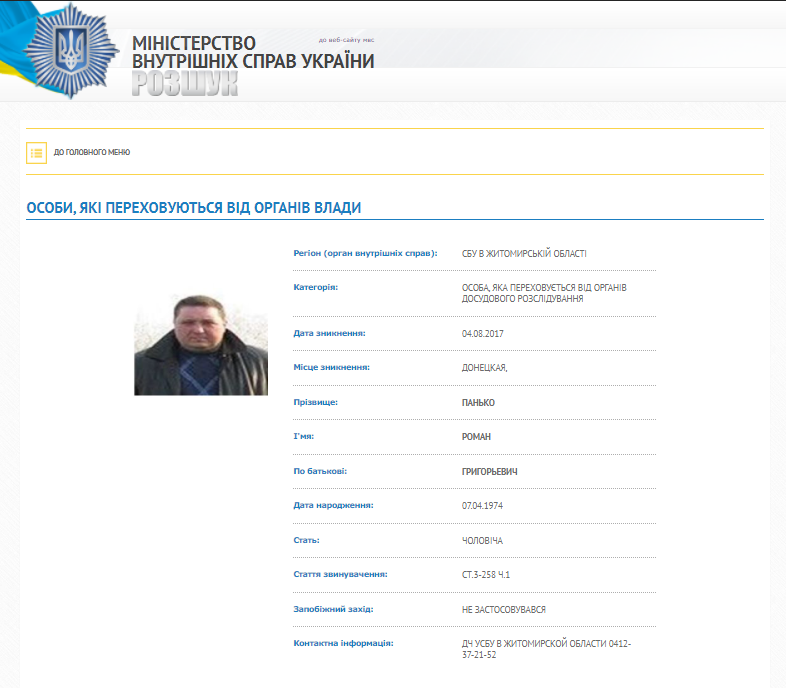This screenshot has height=688, width=786.
Task: Select the contact info 'ДЧ УСБУ В ЖИТОМИРСКОЙ ОБЛАСТИ 0412-37-21-52'
Action: click(x=546, y=649)
